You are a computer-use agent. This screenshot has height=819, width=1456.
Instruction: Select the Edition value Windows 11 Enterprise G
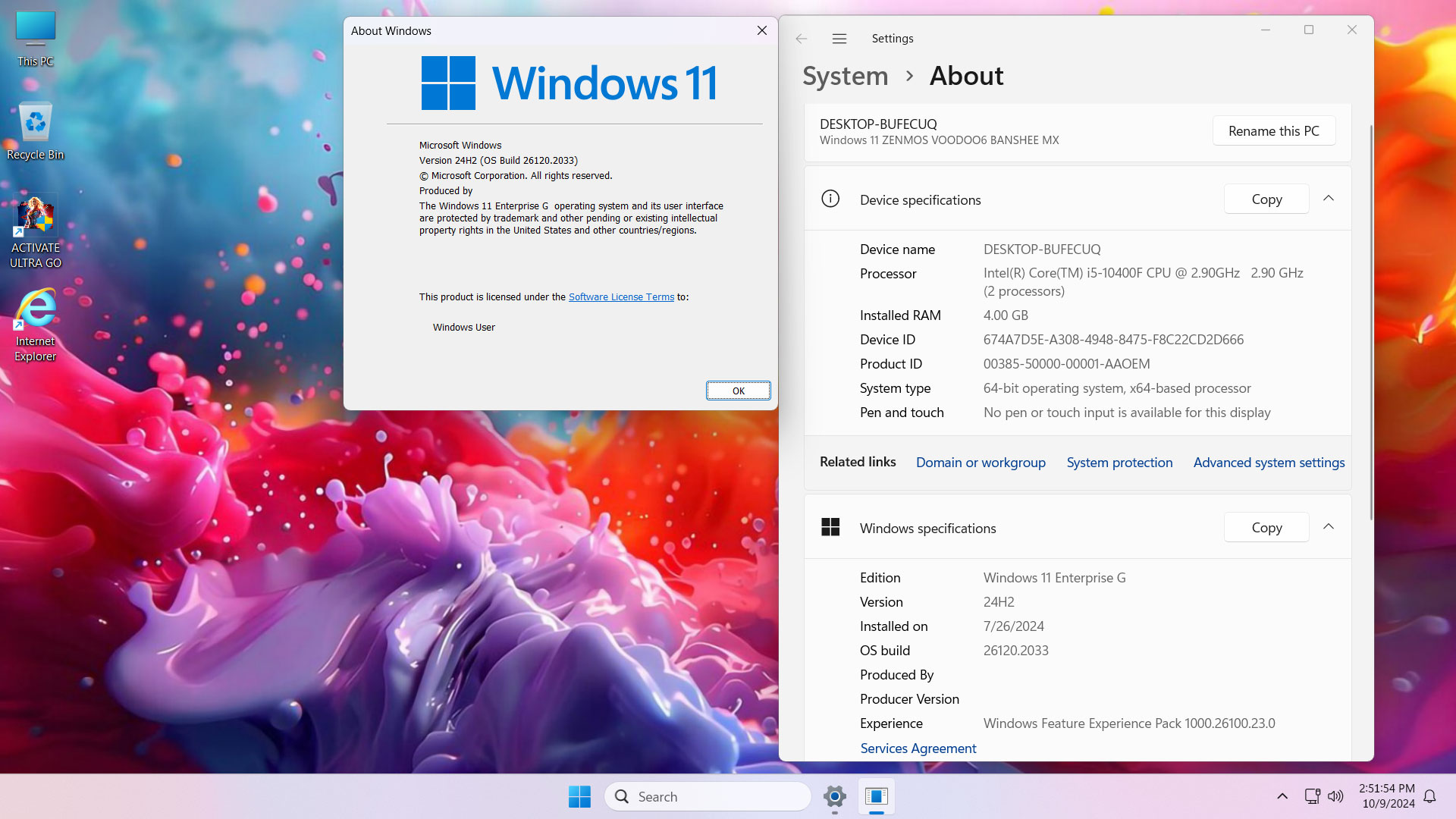point(1054,578)
